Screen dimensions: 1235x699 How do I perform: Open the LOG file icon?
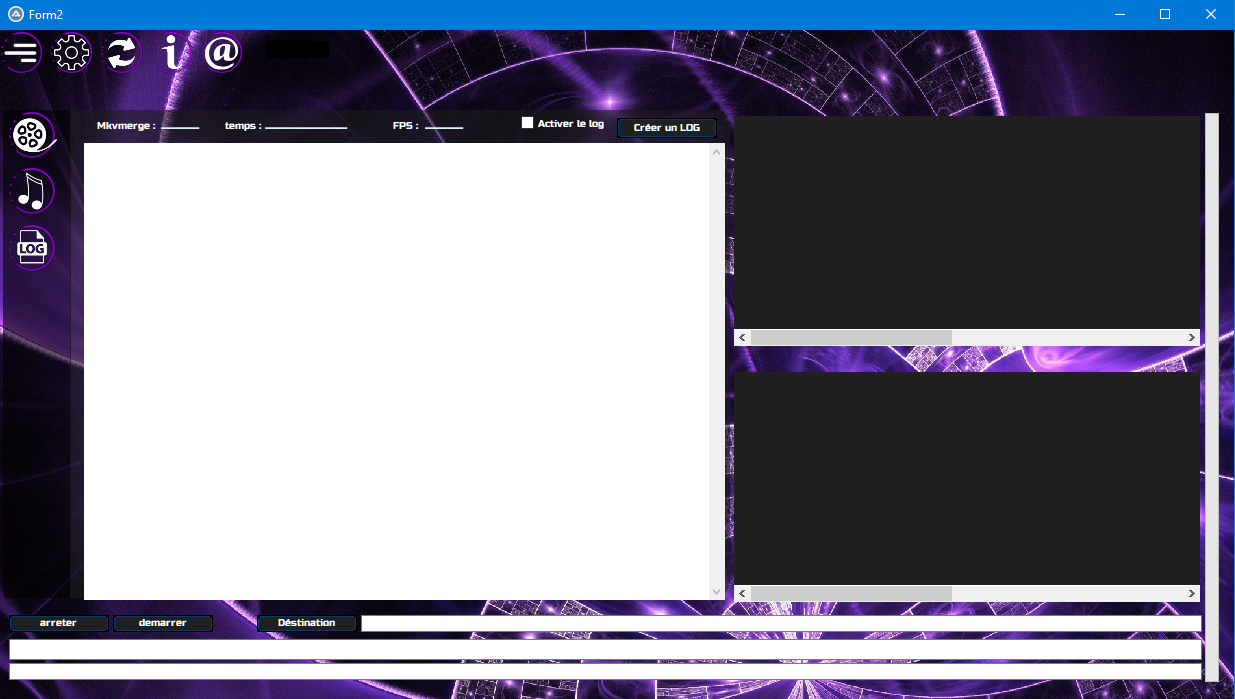tap(32, 248)
